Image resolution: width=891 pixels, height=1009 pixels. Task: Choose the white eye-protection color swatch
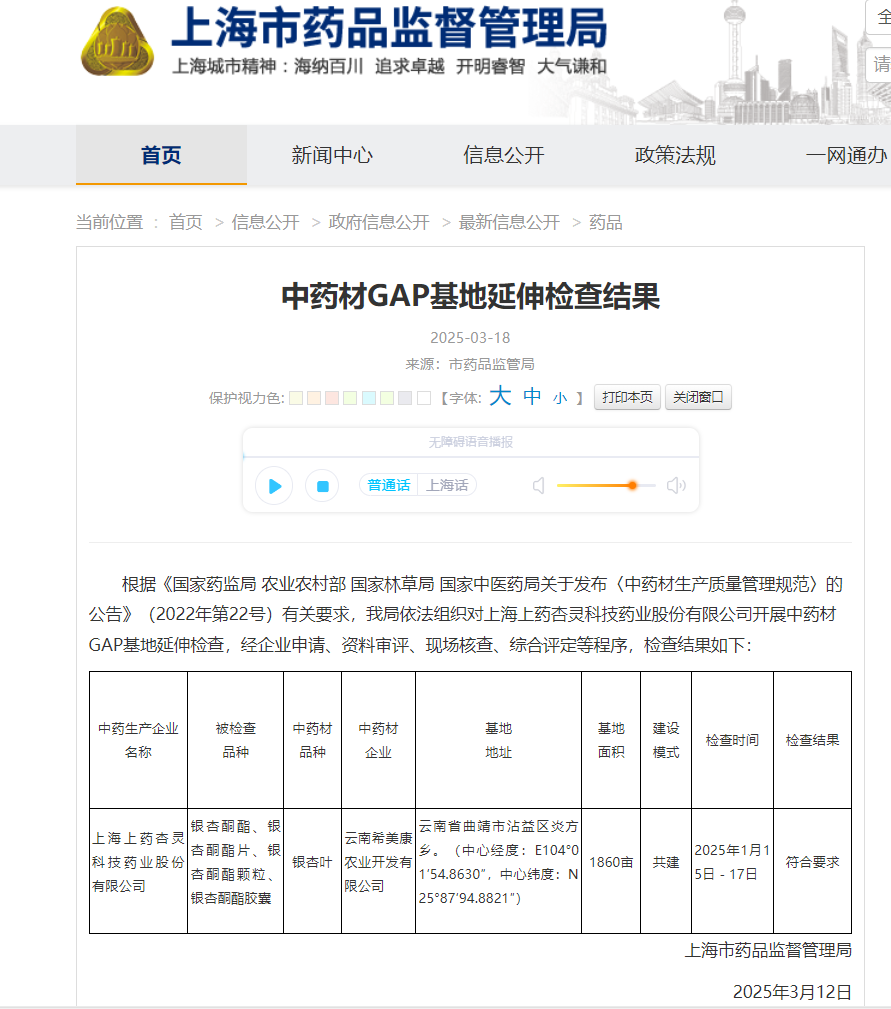[x=423, y=398]
